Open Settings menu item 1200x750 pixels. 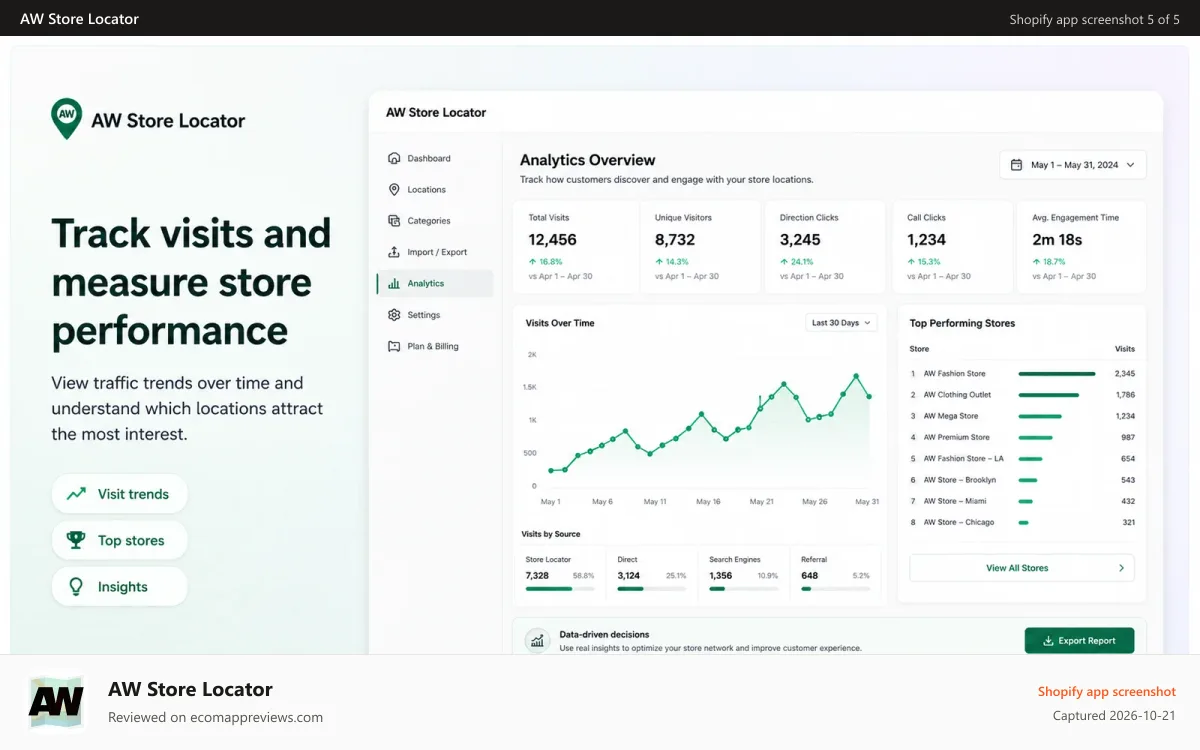click(435, 315)
